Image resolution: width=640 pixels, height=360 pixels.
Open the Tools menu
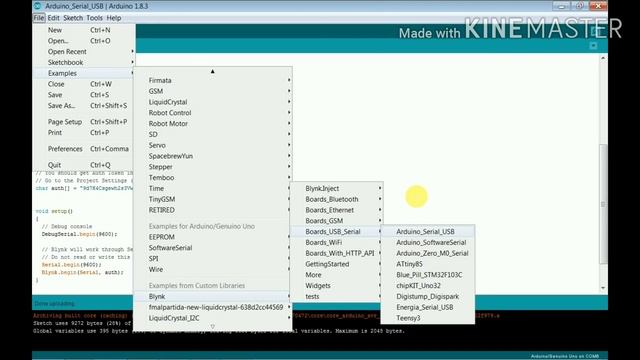pyautogui.click(x=94, y=18)
